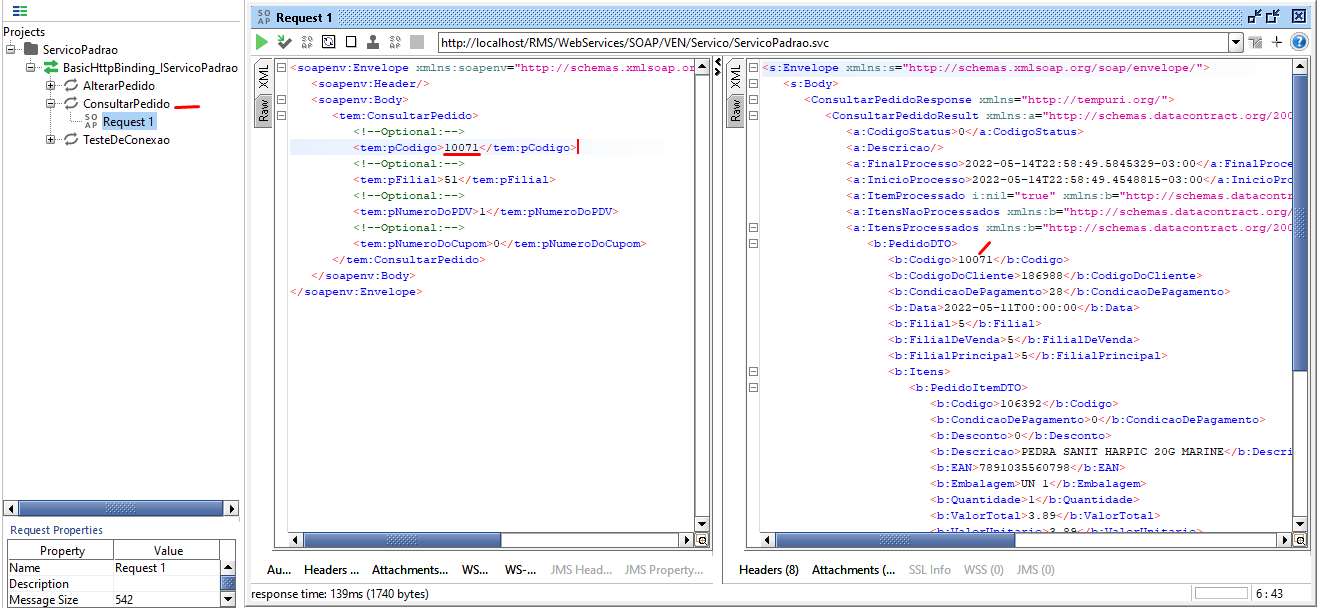Click the 10071 pCodigo value in request
The height and width of the screenshot is (608, 1320).
coord(462,148)
